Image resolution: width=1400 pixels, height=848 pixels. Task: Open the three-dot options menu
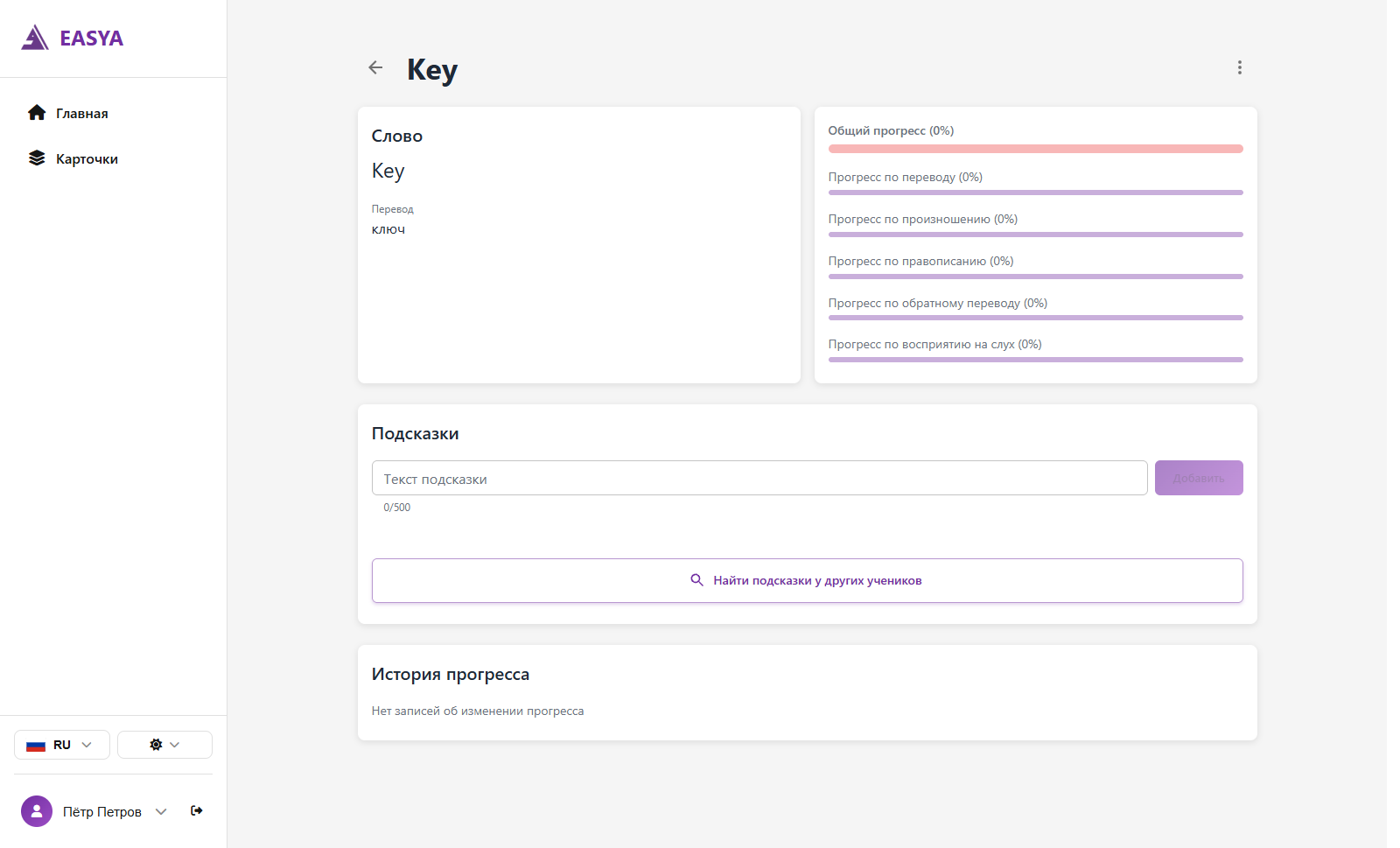click(x=1239, y=67)
